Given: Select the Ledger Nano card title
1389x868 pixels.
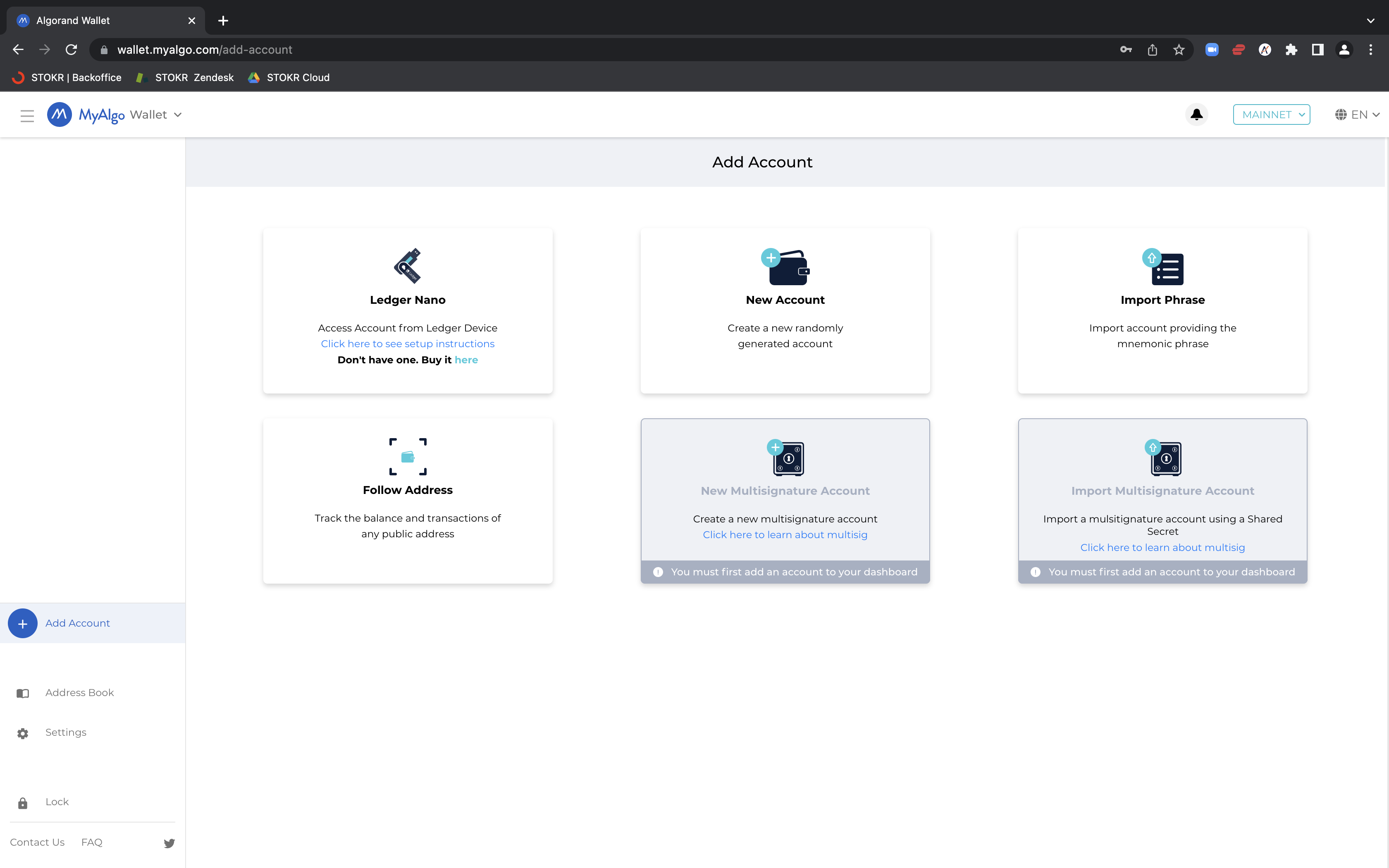Looking at the screenshot, I should (x=408, y=300).
